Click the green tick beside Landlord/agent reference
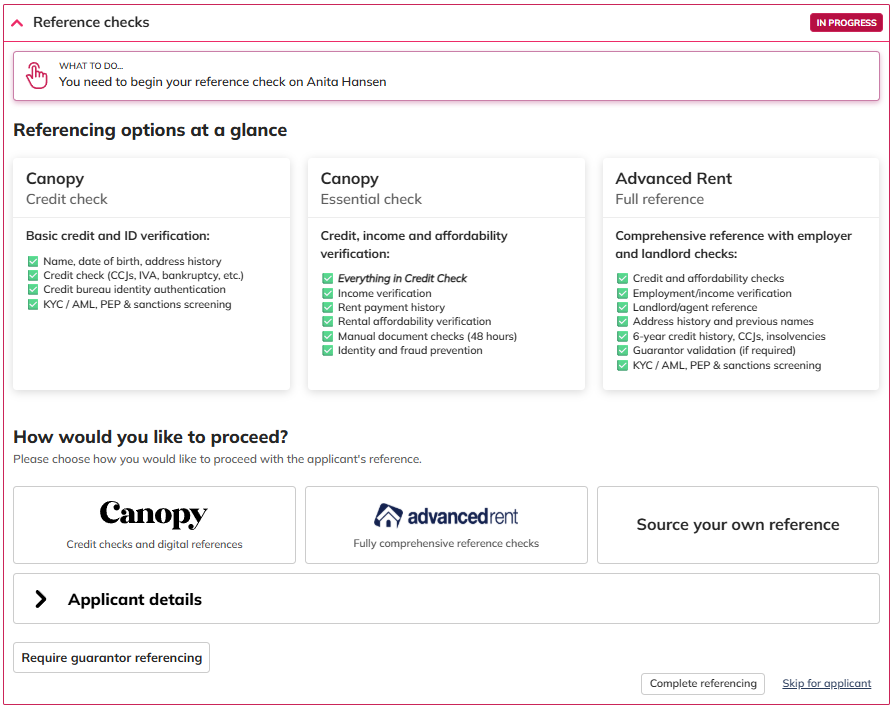 [622, 308]
